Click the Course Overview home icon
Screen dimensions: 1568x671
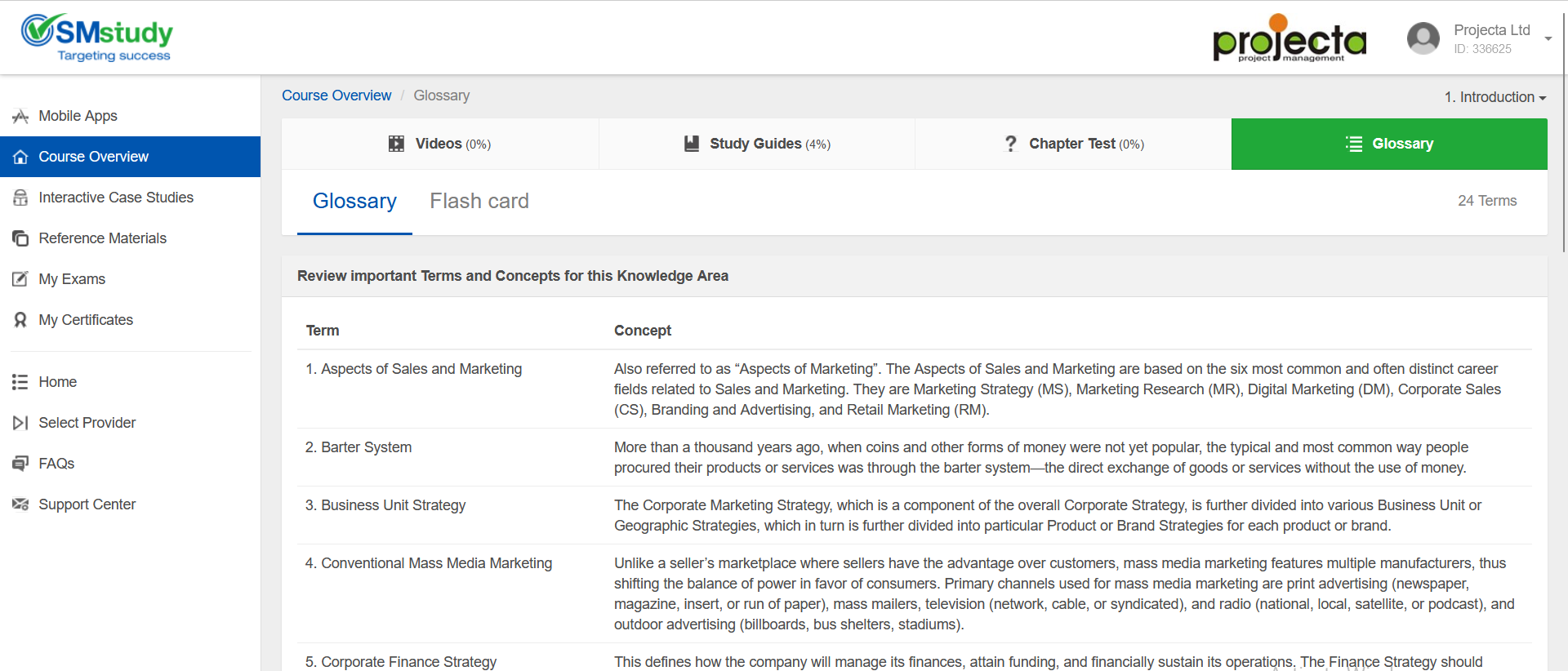click(x=20, y=157)
